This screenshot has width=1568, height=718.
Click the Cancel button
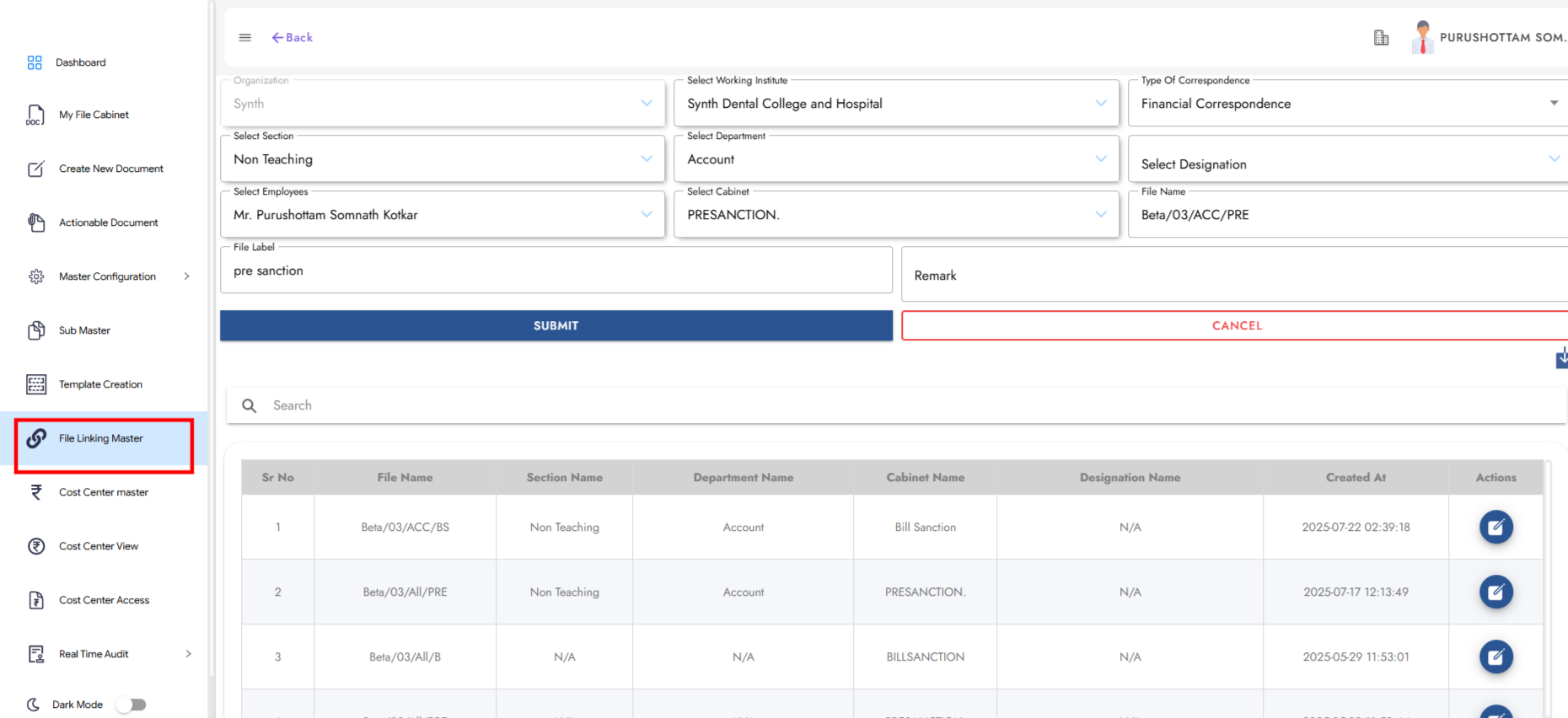(x=1236, y=326)
